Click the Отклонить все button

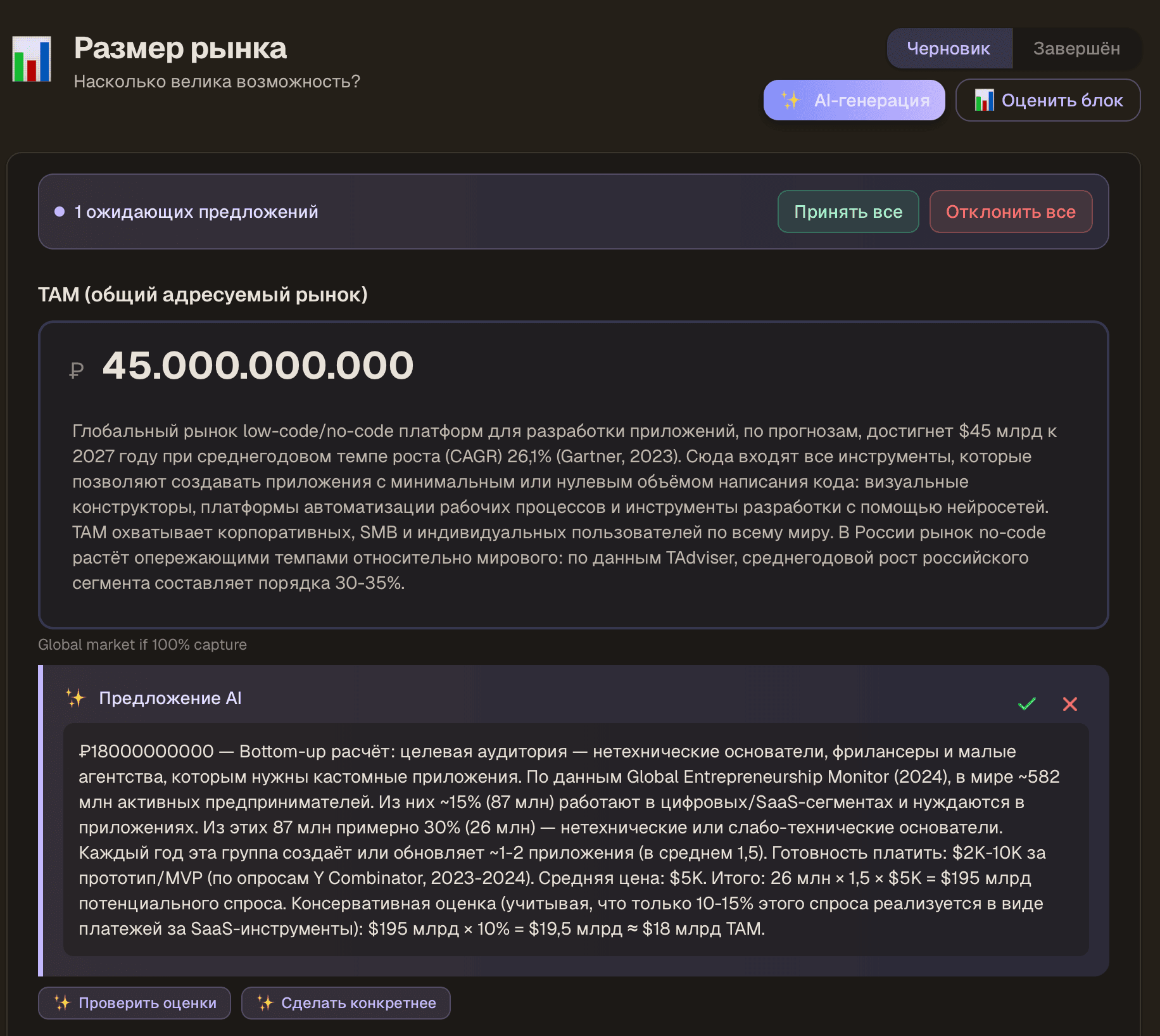click(1011, 212)
